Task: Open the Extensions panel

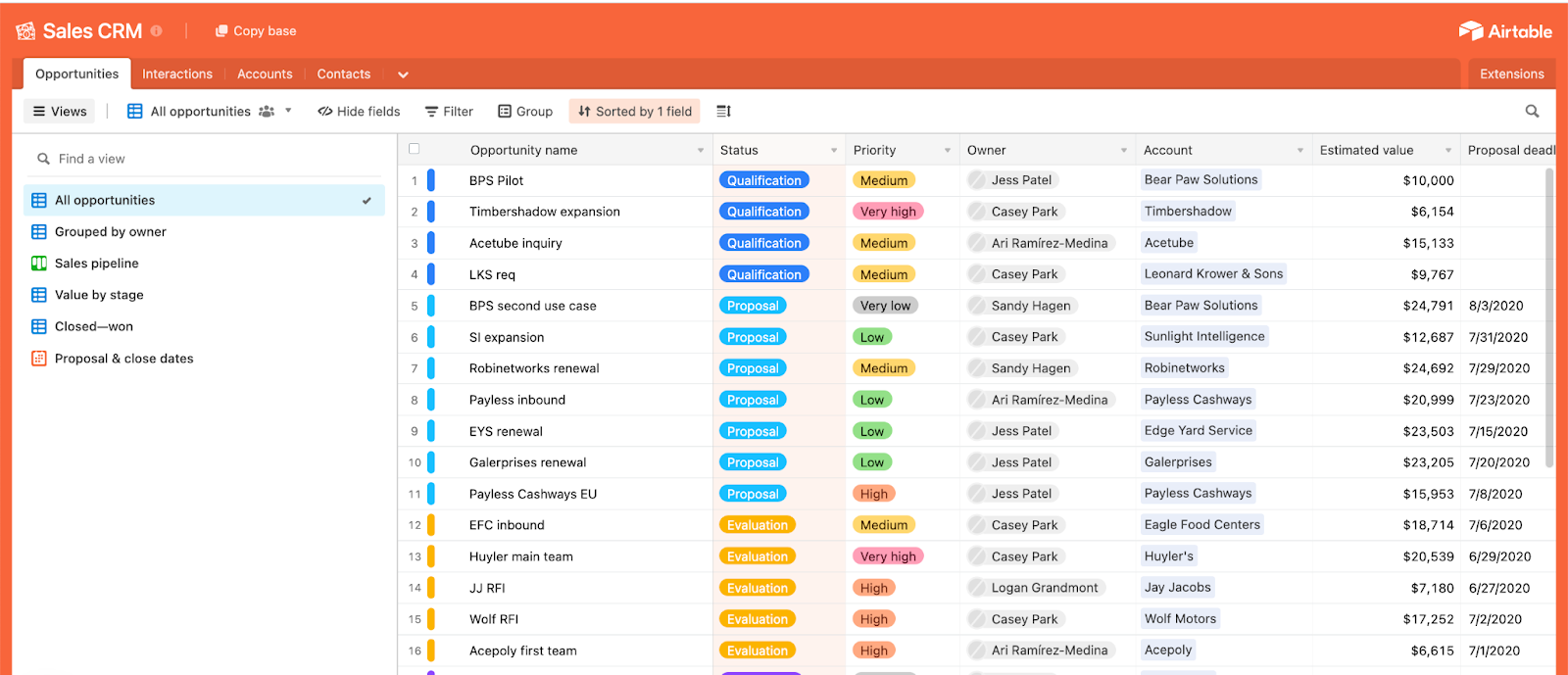Action: pyautogui.click(x=1512, y=73)
